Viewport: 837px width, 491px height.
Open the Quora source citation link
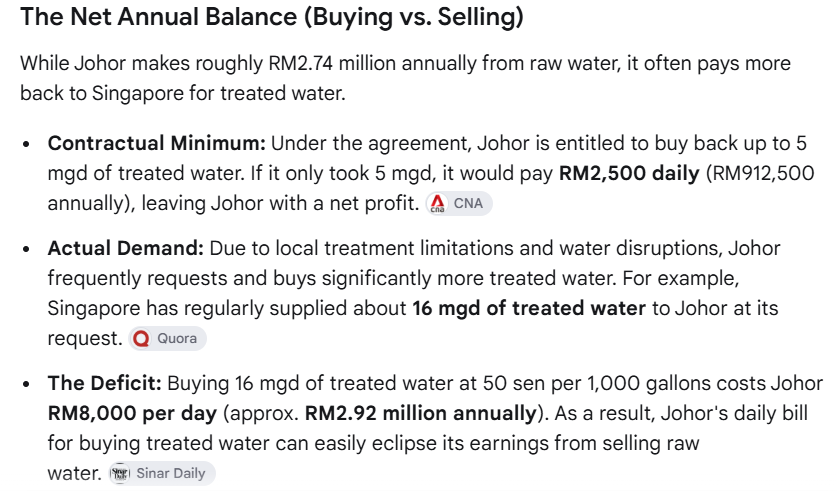(168, 338)
